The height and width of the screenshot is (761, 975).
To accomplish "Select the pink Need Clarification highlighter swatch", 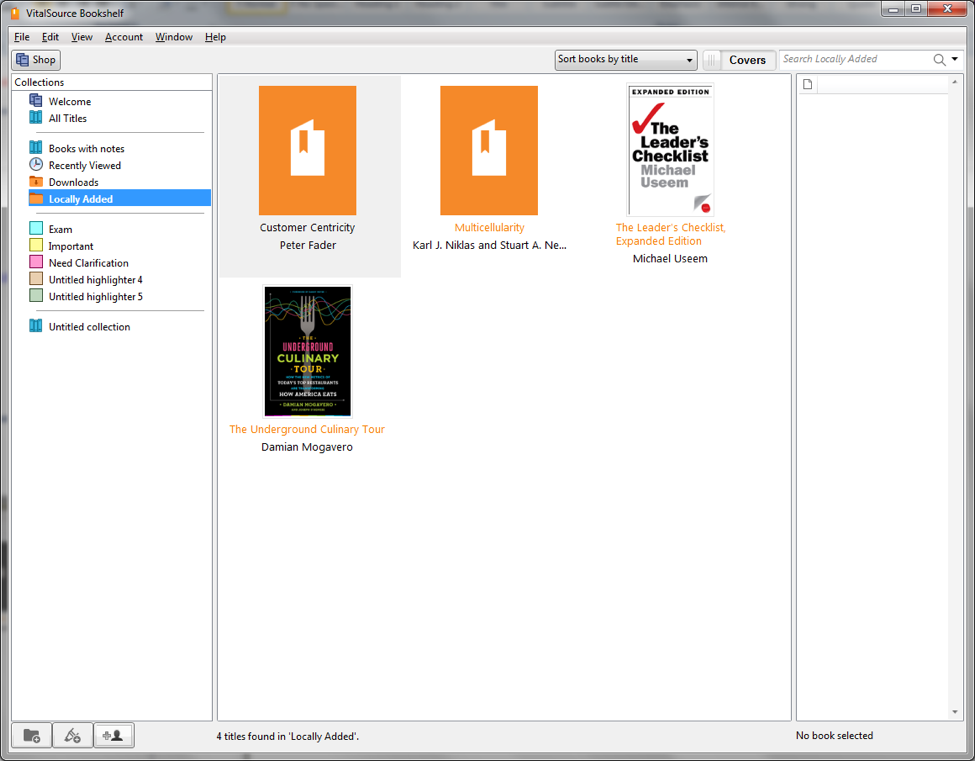I will [36, 263].
